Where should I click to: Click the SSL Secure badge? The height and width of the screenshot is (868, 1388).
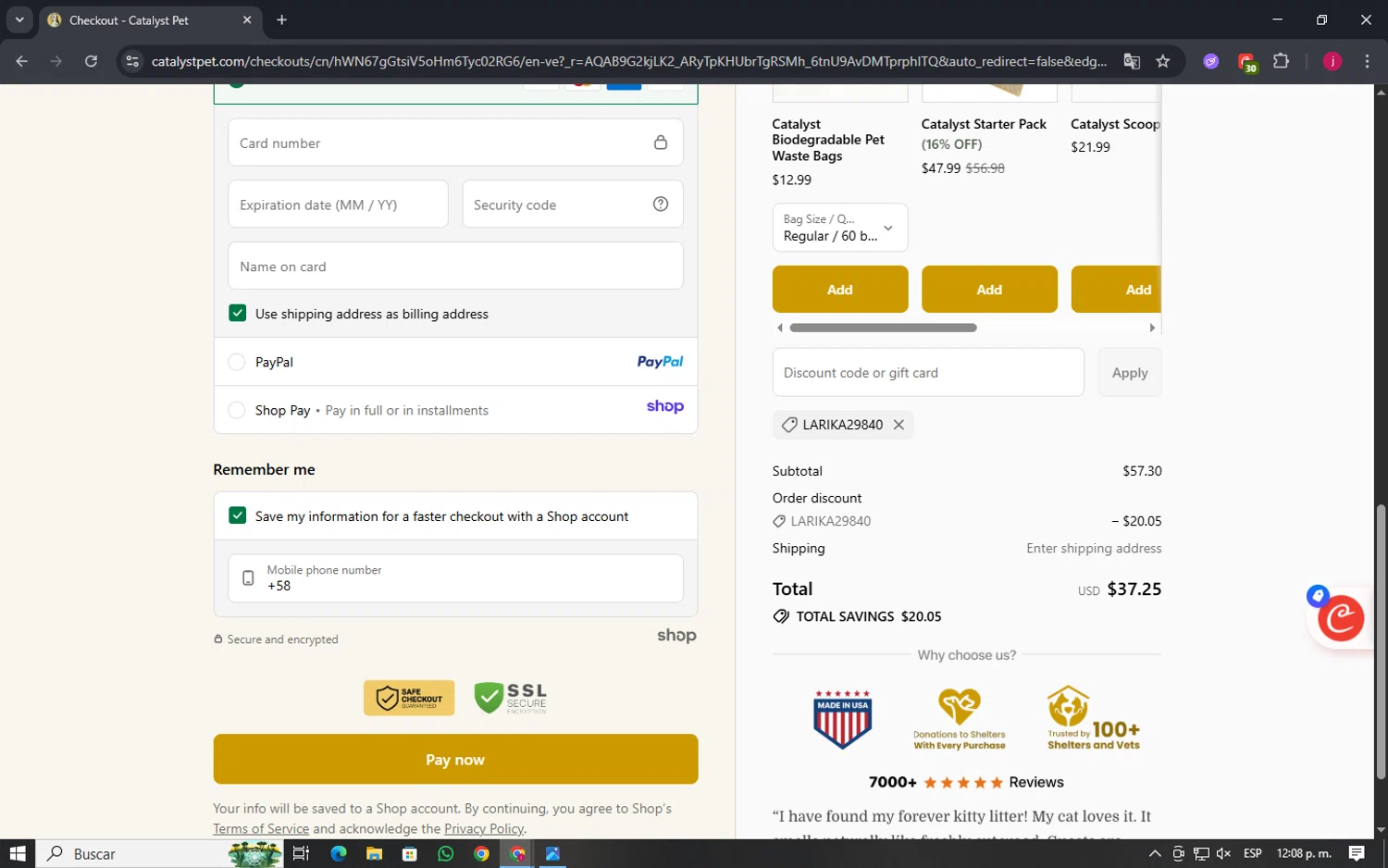point(511,698)
